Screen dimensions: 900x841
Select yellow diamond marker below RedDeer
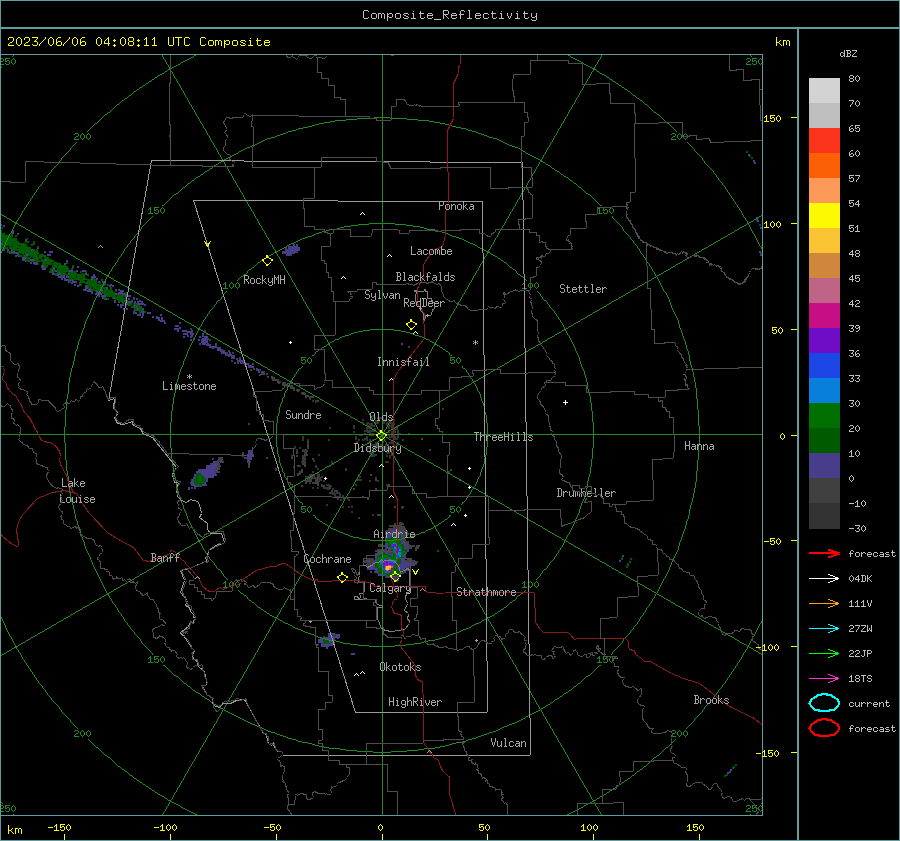point(411,325)
